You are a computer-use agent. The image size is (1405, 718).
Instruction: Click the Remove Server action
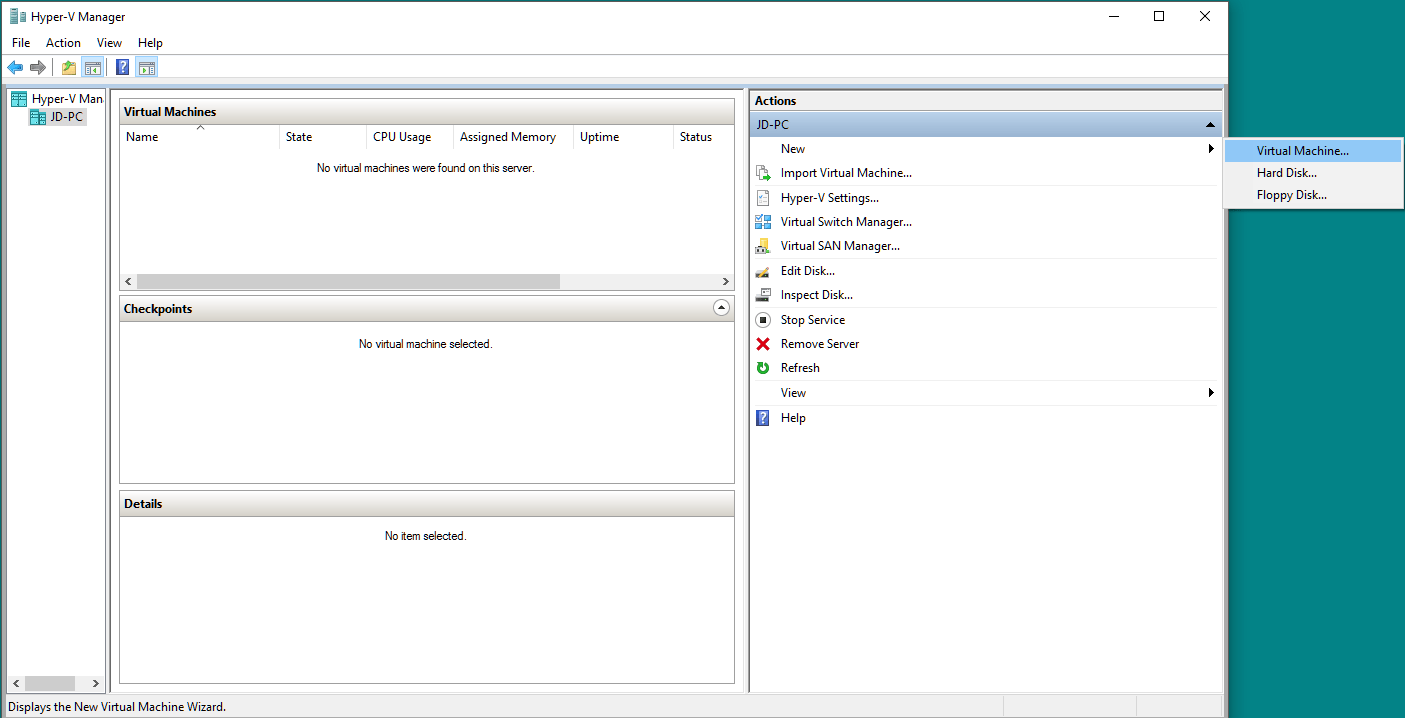pyautogui.click(x=820, y=344)
